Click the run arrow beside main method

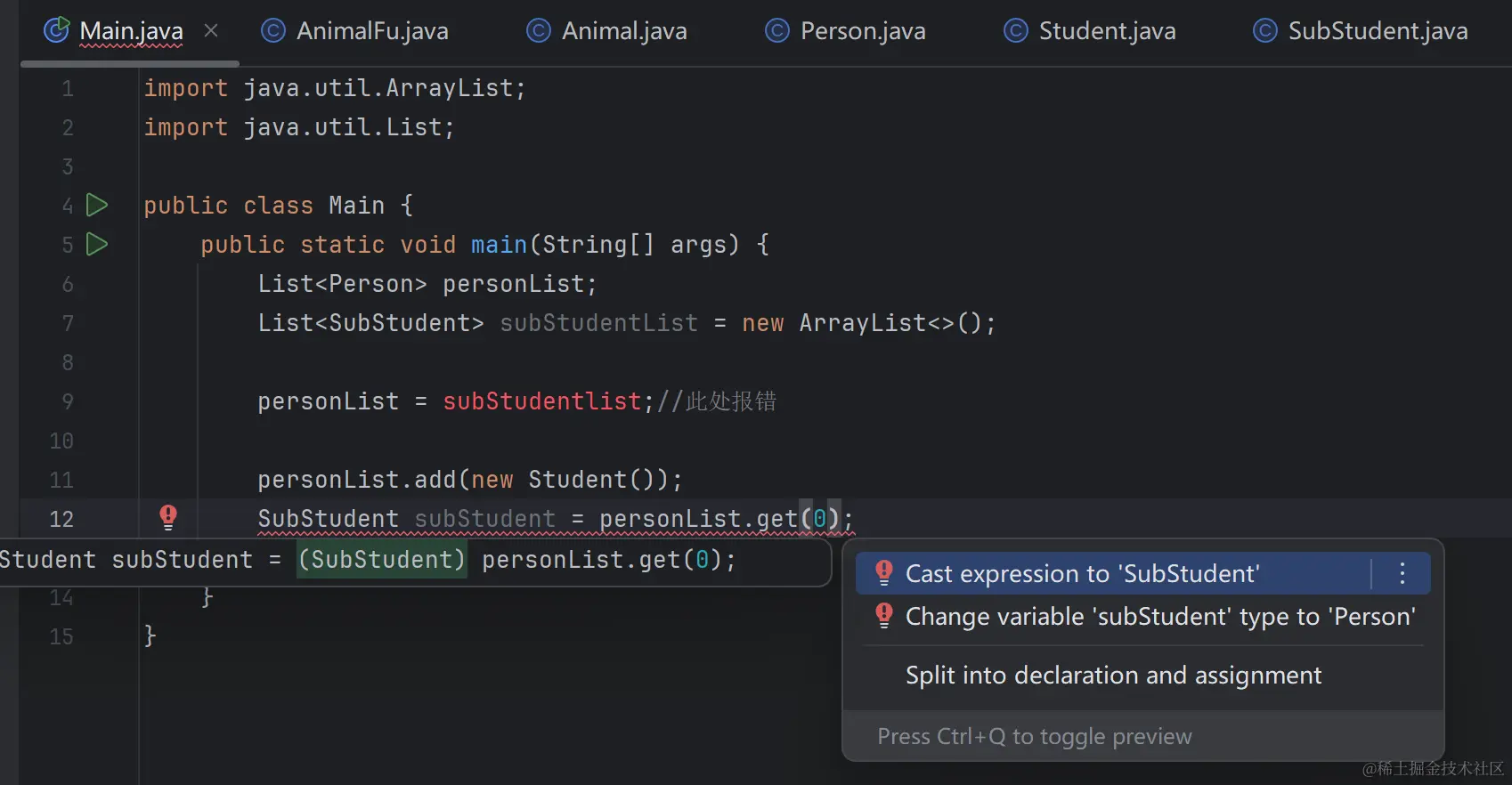tap(97, 244)
